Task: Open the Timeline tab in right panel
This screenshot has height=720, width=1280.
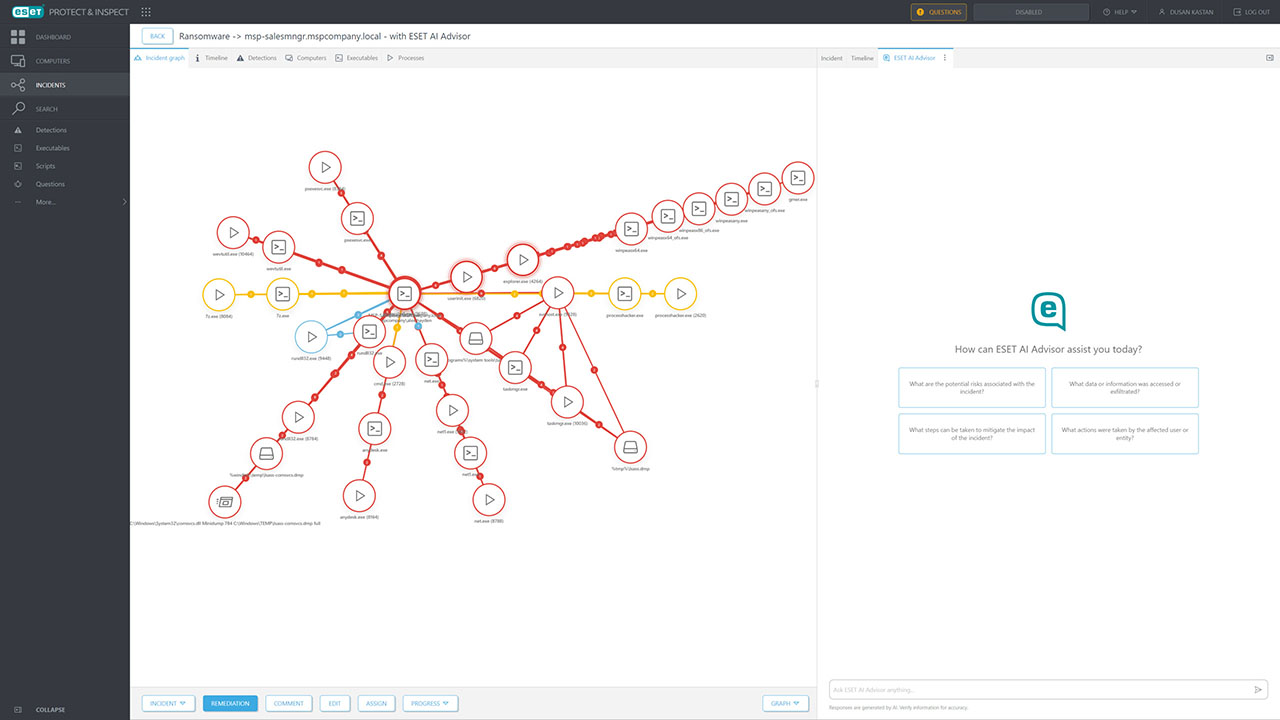Action: (x=862, y=58)
